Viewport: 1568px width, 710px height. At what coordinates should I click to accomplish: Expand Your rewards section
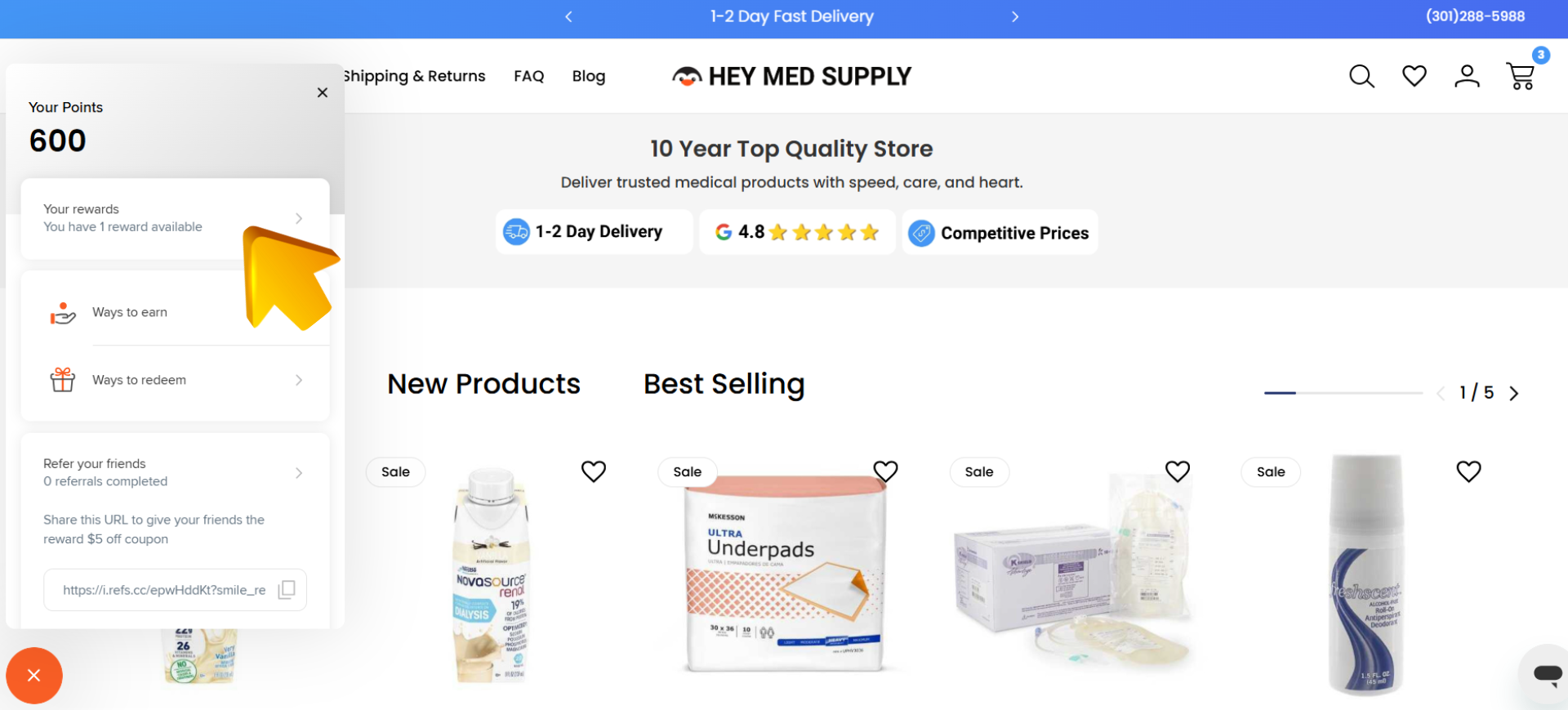pyautogui.click(x=175, y=218)
